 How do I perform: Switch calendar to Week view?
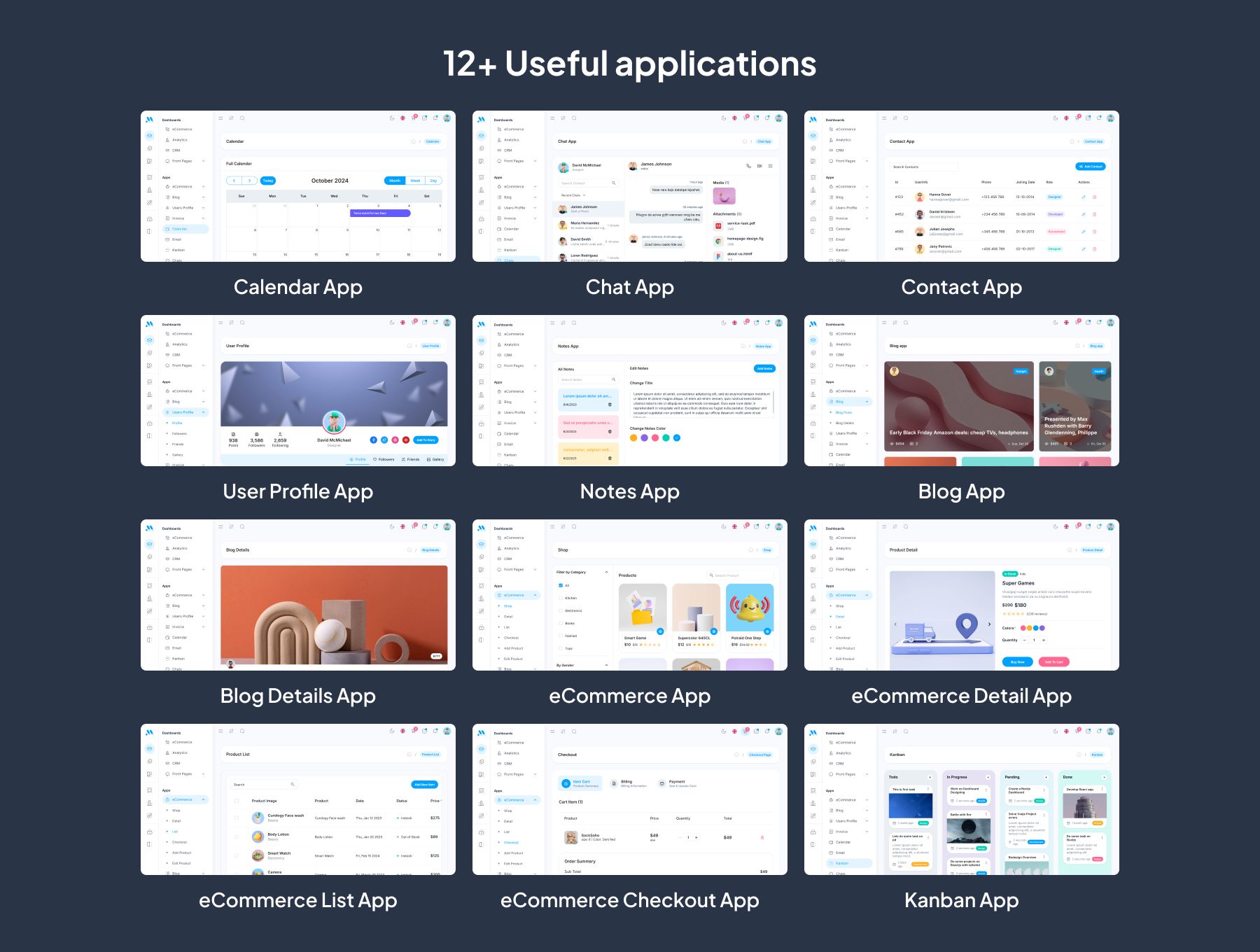[415, 181]
